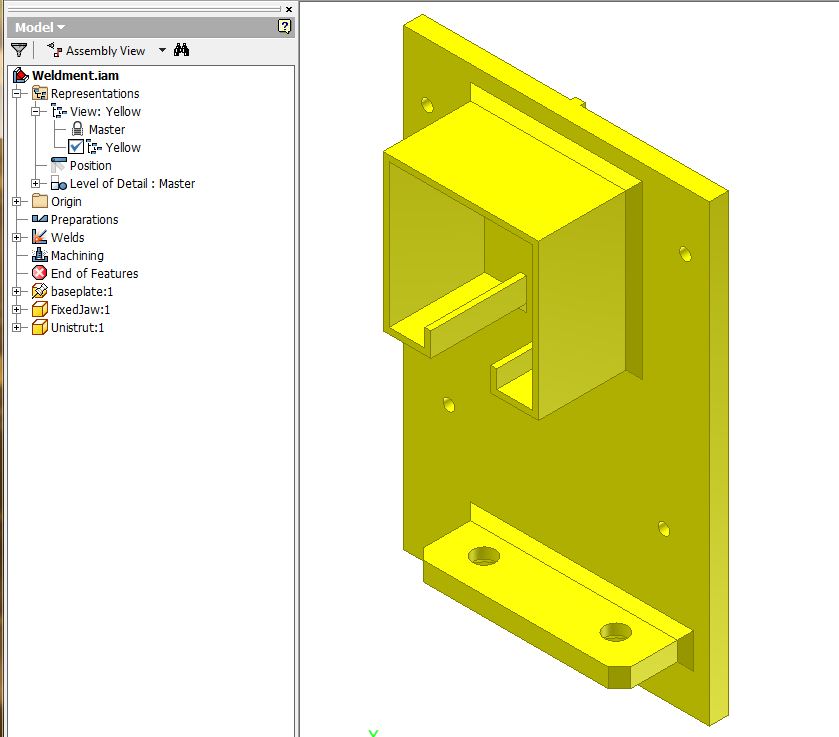
Task: Uncheck the Yellow view representation checkbox
Action: [74, 147]
